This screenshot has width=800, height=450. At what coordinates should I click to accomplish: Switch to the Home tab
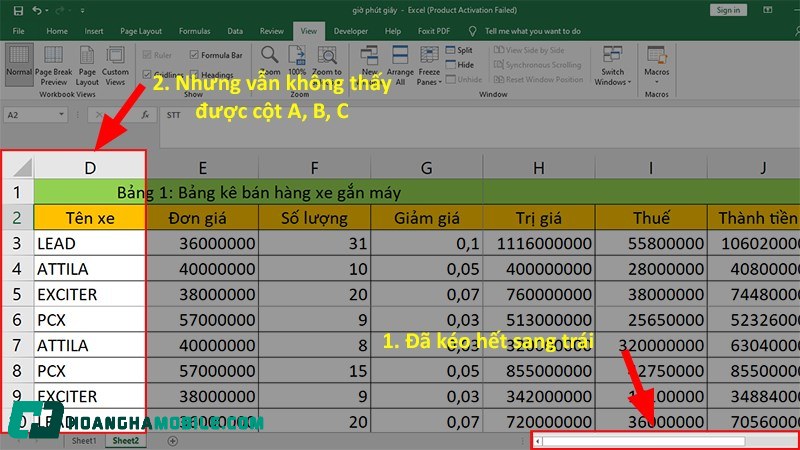[x=57, y=31]
